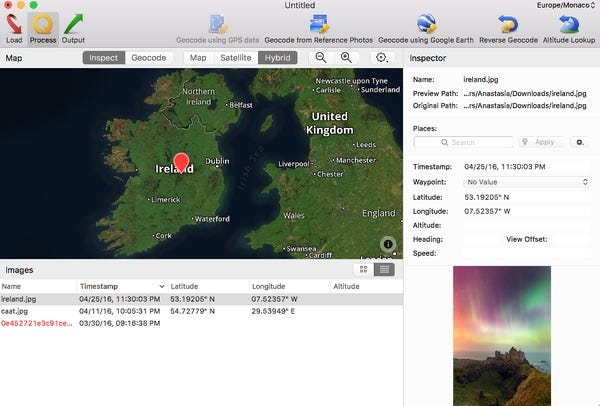Select the red 0e452721e3c91ce... row

pos(201,323)
